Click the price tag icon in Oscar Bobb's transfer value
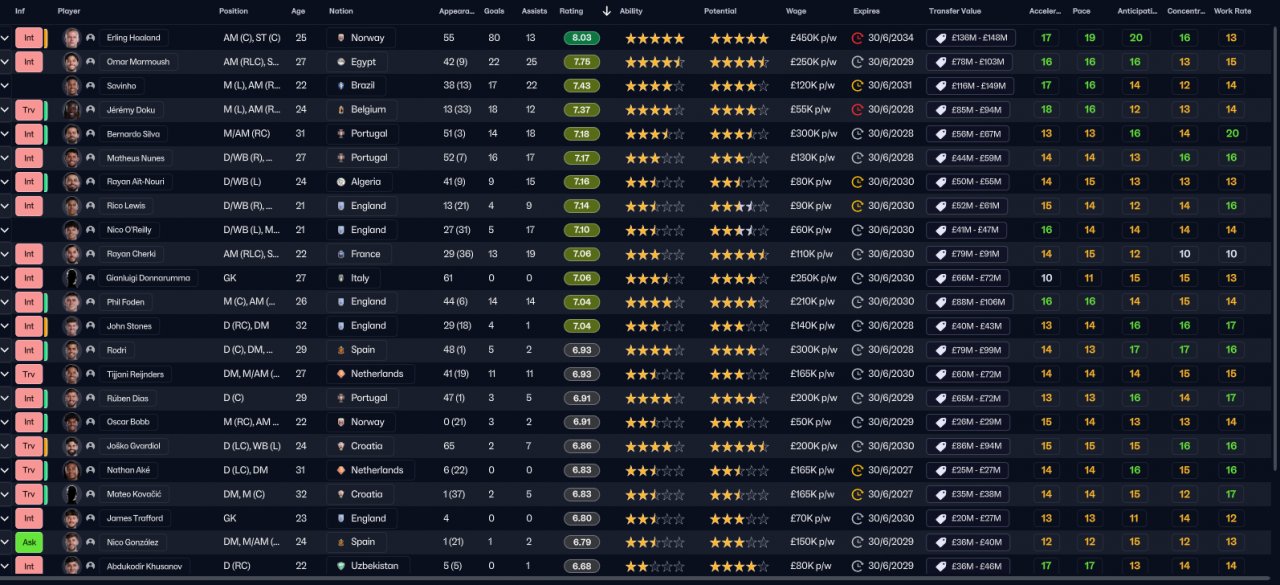Viewport: 1280px width, 585px height. (941, 422)
